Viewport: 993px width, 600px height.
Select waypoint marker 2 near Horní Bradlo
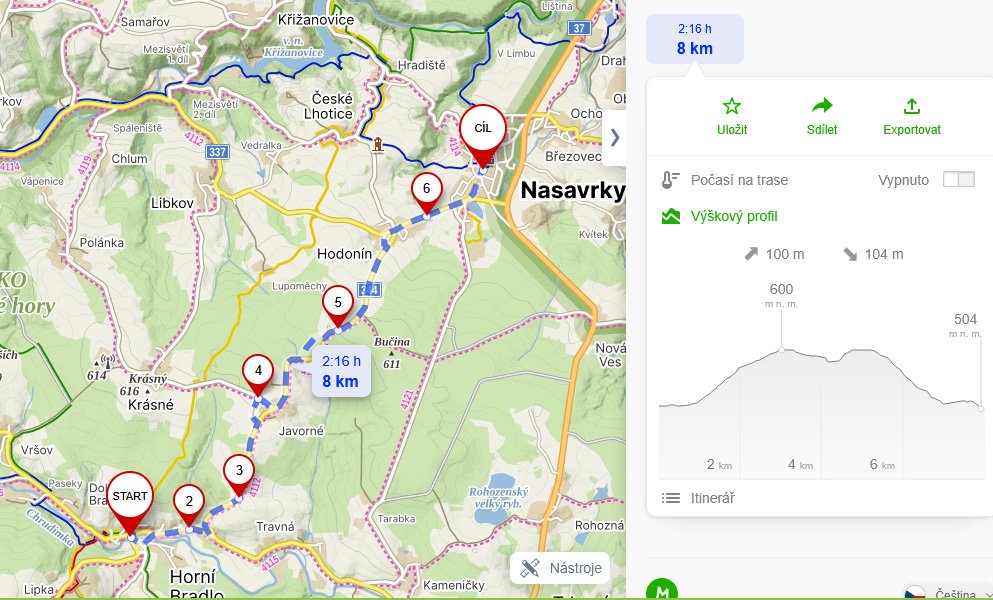coord(188,502)
